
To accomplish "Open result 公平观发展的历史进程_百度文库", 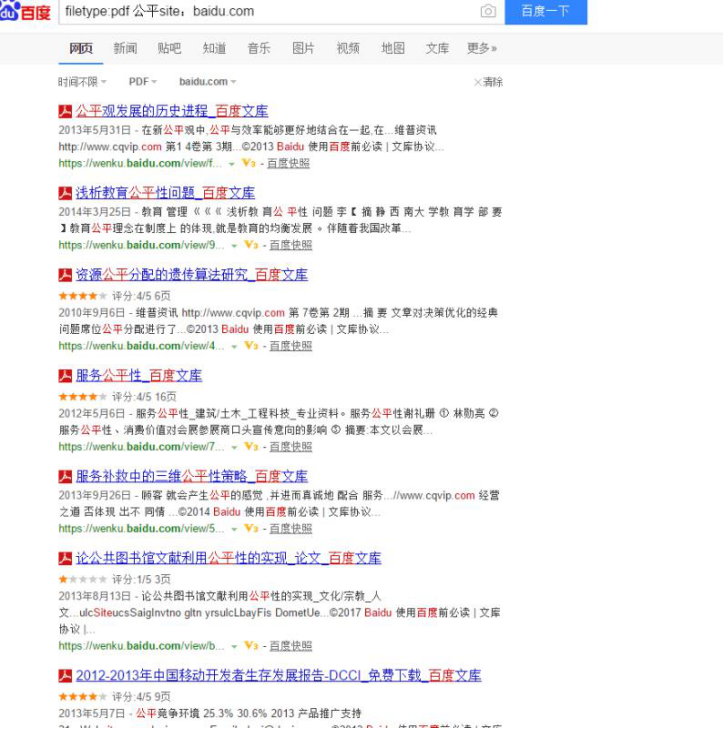I will 172,111.
